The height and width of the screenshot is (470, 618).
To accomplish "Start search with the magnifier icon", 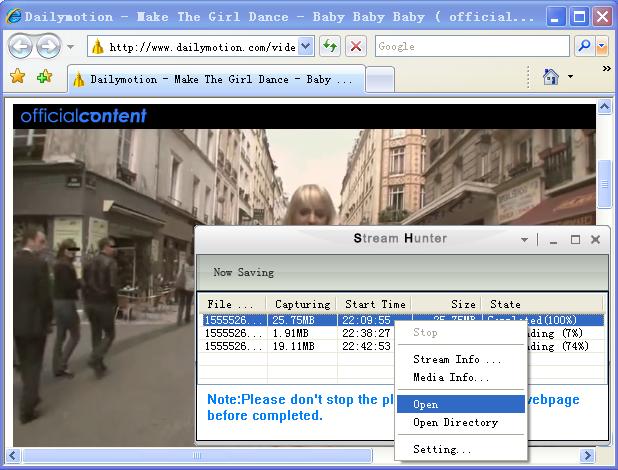I will (x=584, y=47).
